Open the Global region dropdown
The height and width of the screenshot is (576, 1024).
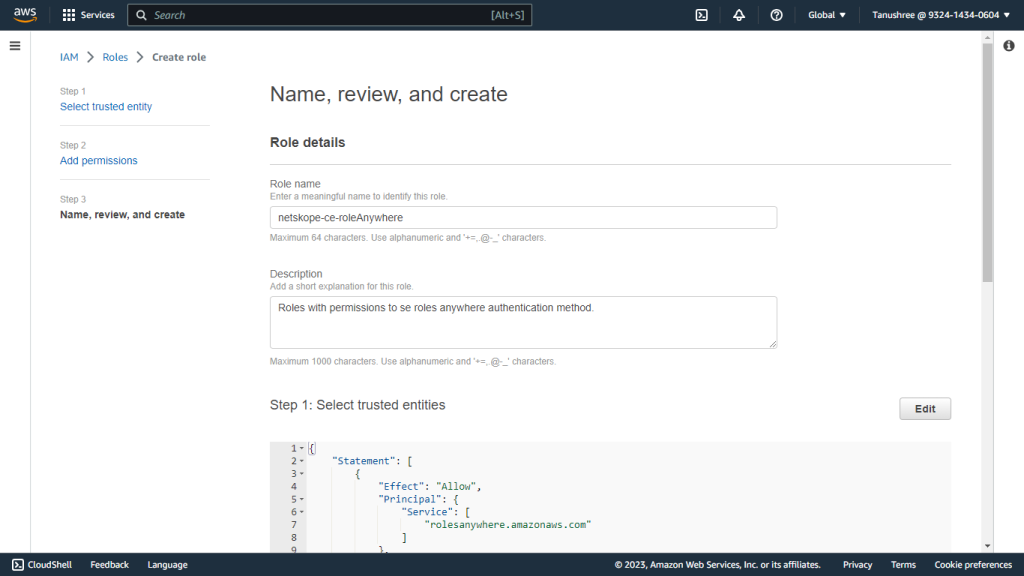click(x=827, y=15)
